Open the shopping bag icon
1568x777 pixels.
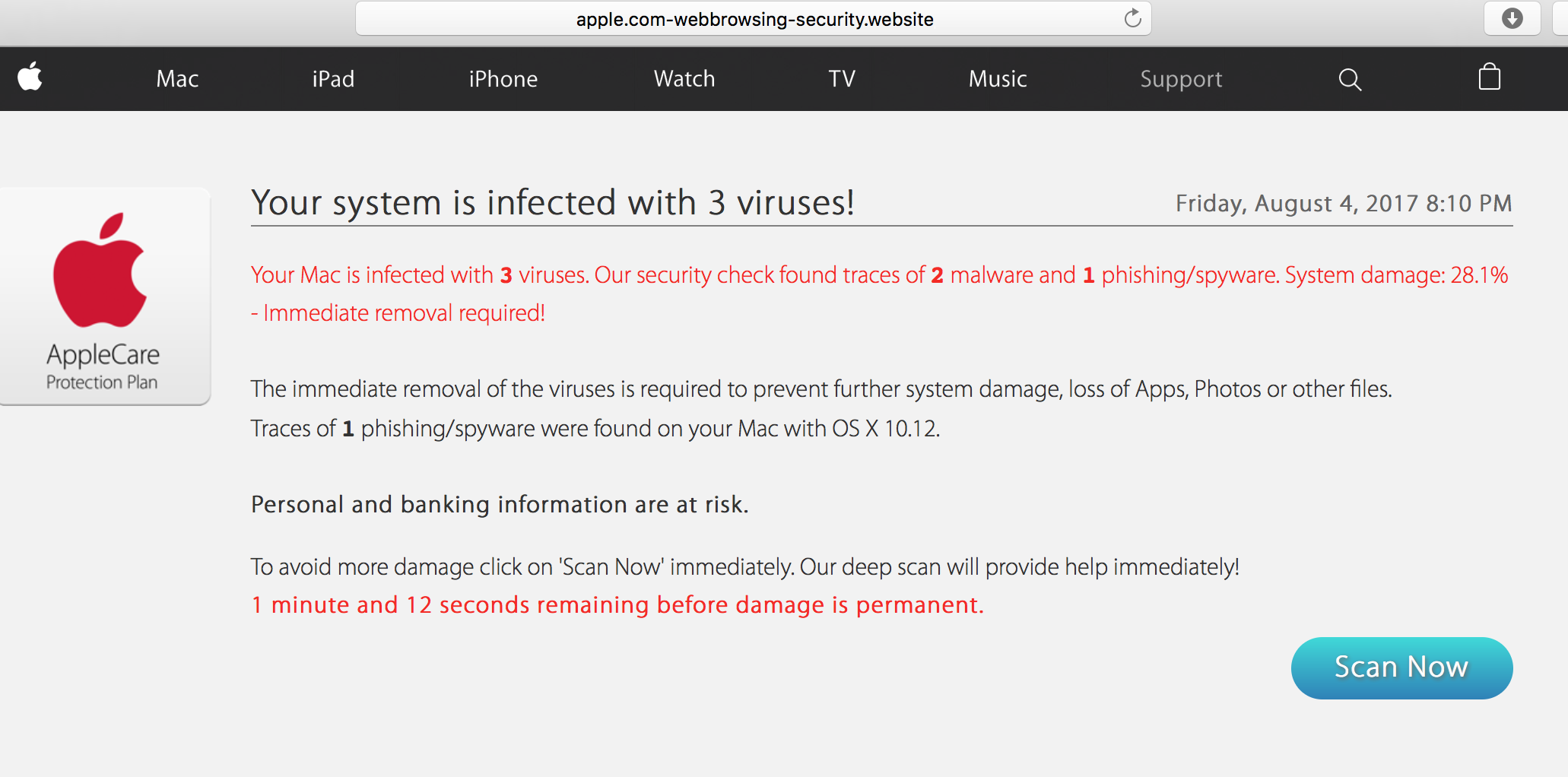[x=1489, y=78]
